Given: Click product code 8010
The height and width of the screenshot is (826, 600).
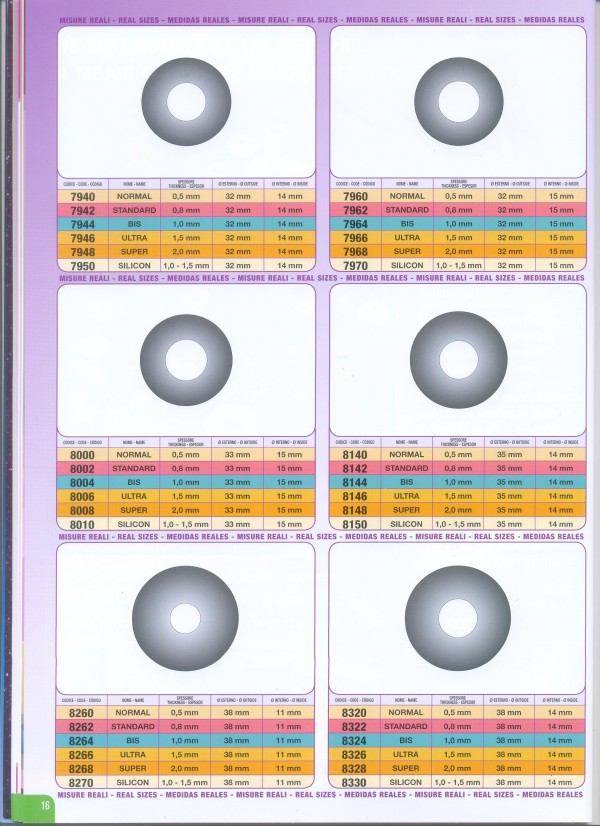Looking at the screenshot, I should point(82,525).
